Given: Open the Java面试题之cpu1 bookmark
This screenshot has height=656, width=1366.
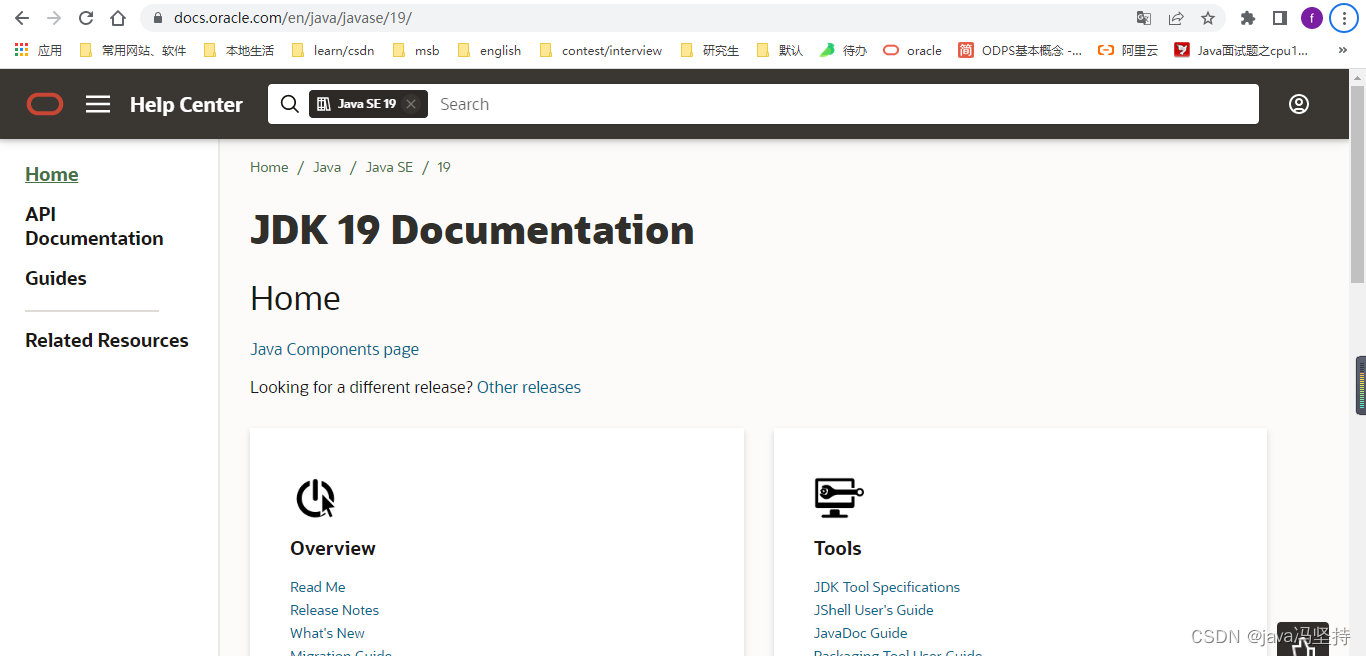Looking at the screenshot, I should [1241, 50].
